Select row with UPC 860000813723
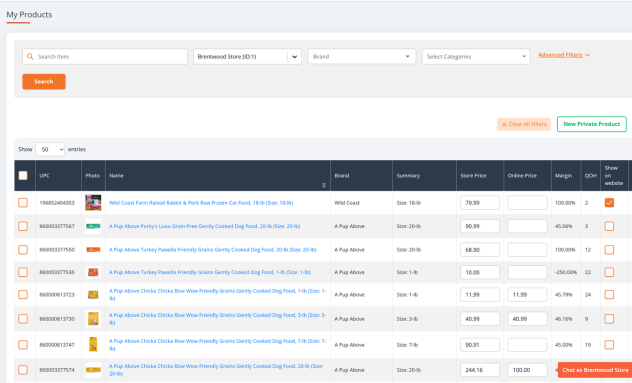 (23, 295)
